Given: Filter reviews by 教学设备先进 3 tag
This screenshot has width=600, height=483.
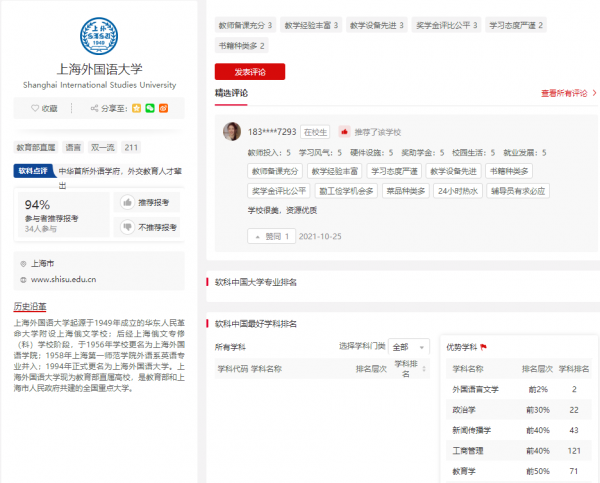Looking at the screenshot, I should (x=377, y=25).
